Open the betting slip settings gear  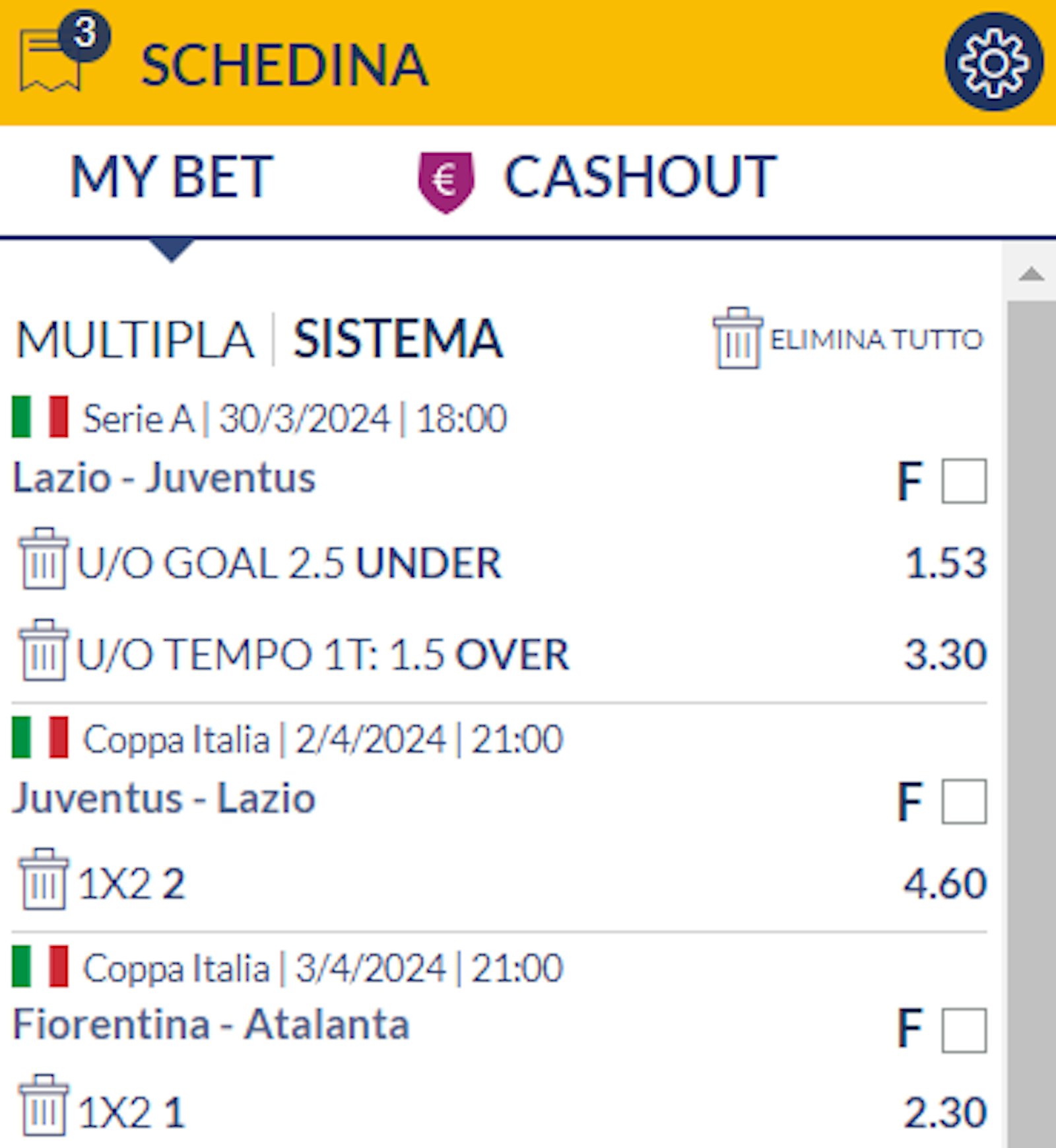pos(993,61)
